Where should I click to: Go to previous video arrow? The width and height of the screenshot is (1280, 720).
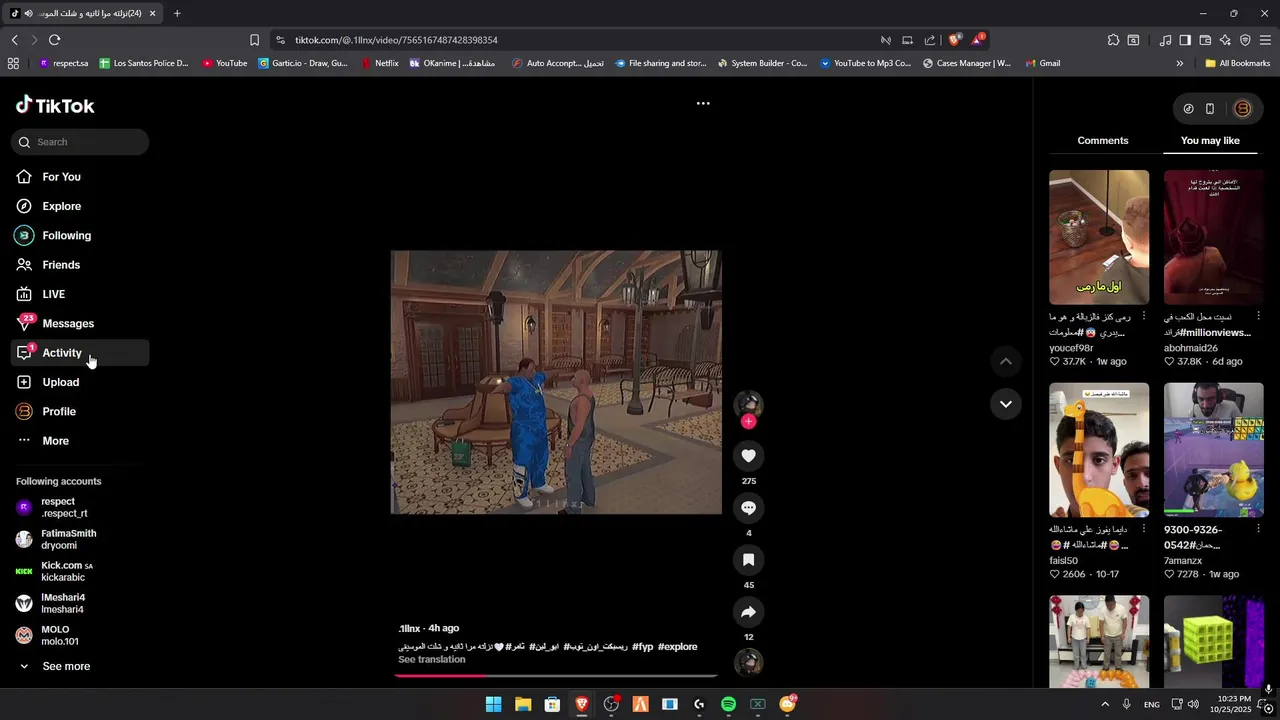pyautogui.click(x=1006, y=361)
